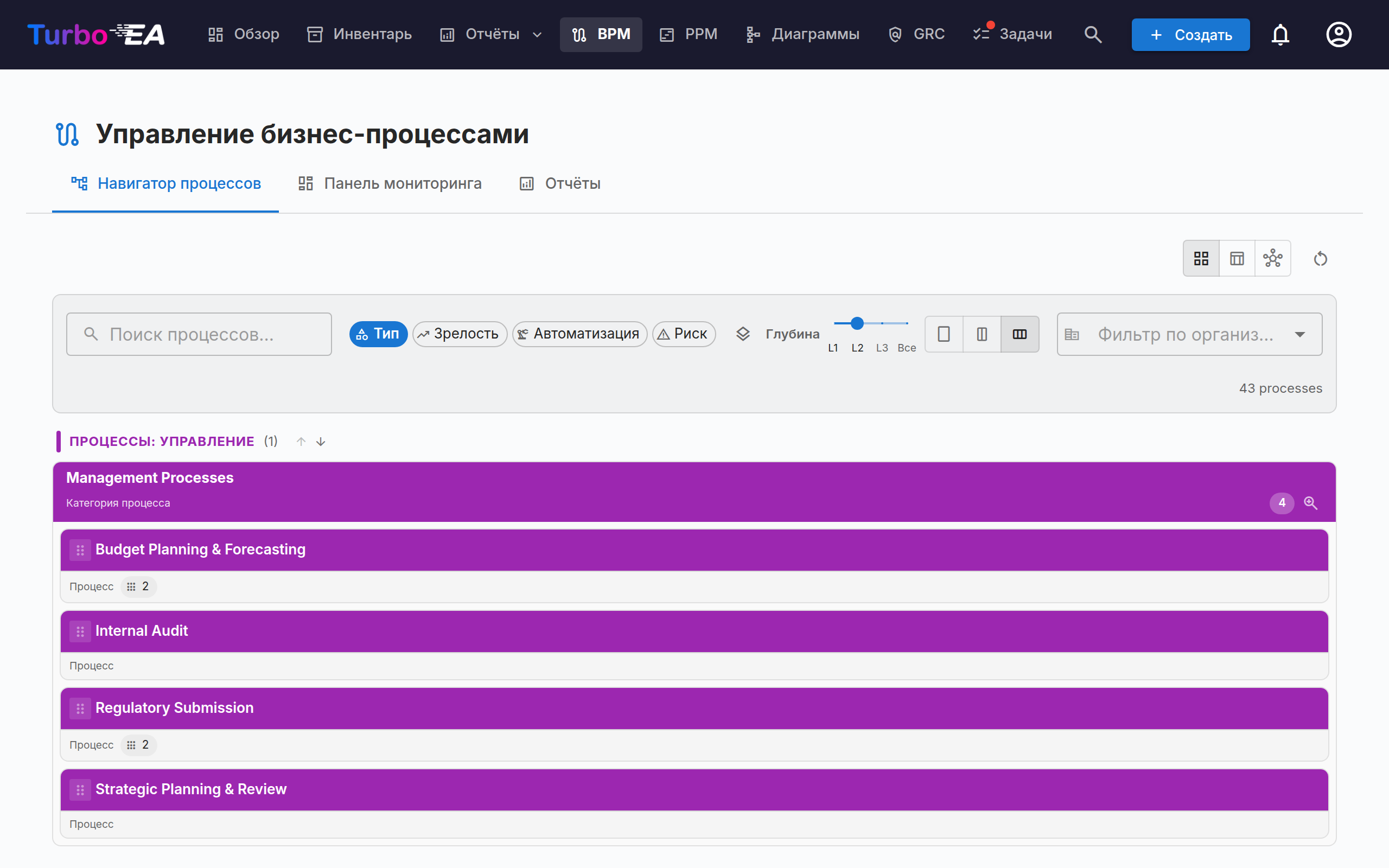
Task: Open the Диаграммы menu item
Action: [802, 34]
